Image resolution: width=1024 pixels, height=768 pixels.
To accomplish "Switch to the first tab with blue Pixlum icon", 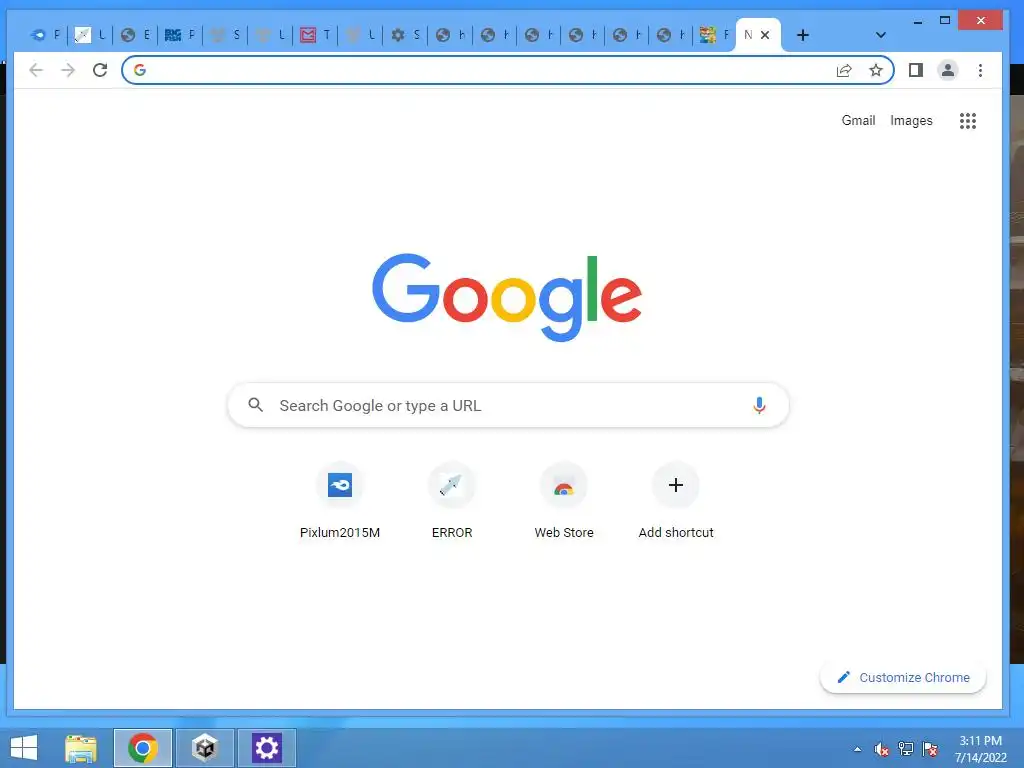I will (45, 35).
